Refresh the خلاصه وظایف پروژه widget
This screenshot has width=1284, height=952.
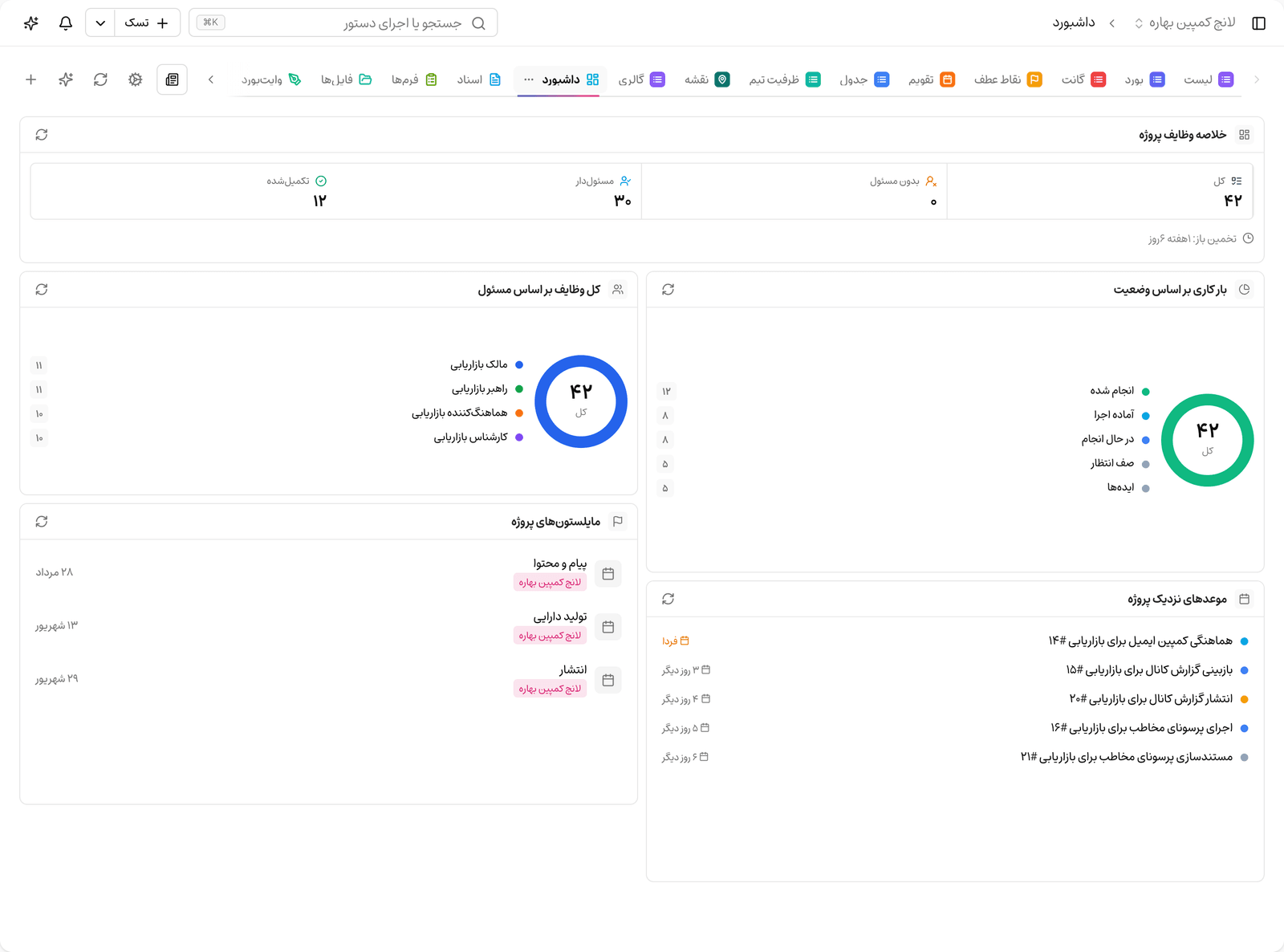(42, 135)
